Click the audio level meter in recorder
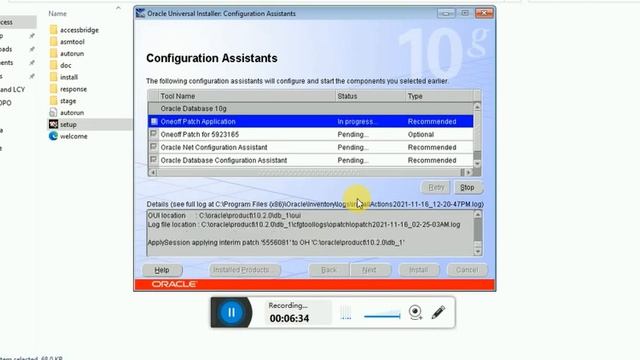The width and height of the screenshot is (640, 360). tap(346, 312)
